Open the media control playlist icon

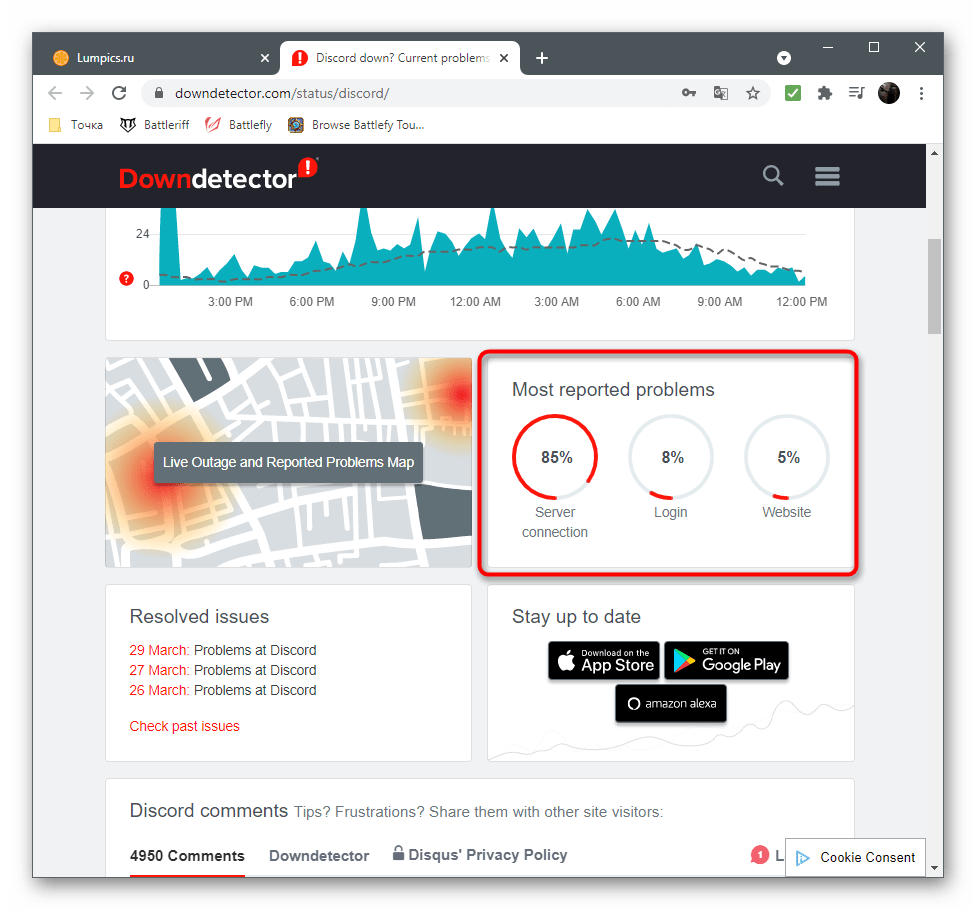tap(856, 93)
